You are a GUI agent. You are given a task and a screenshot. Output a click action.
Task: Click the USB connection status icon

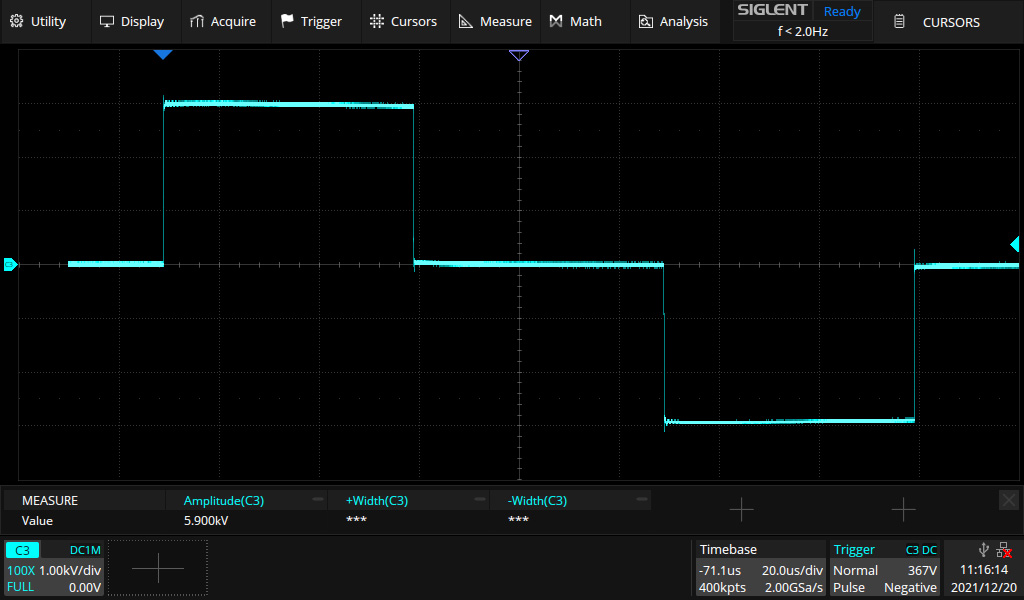(x=984, y=550)
